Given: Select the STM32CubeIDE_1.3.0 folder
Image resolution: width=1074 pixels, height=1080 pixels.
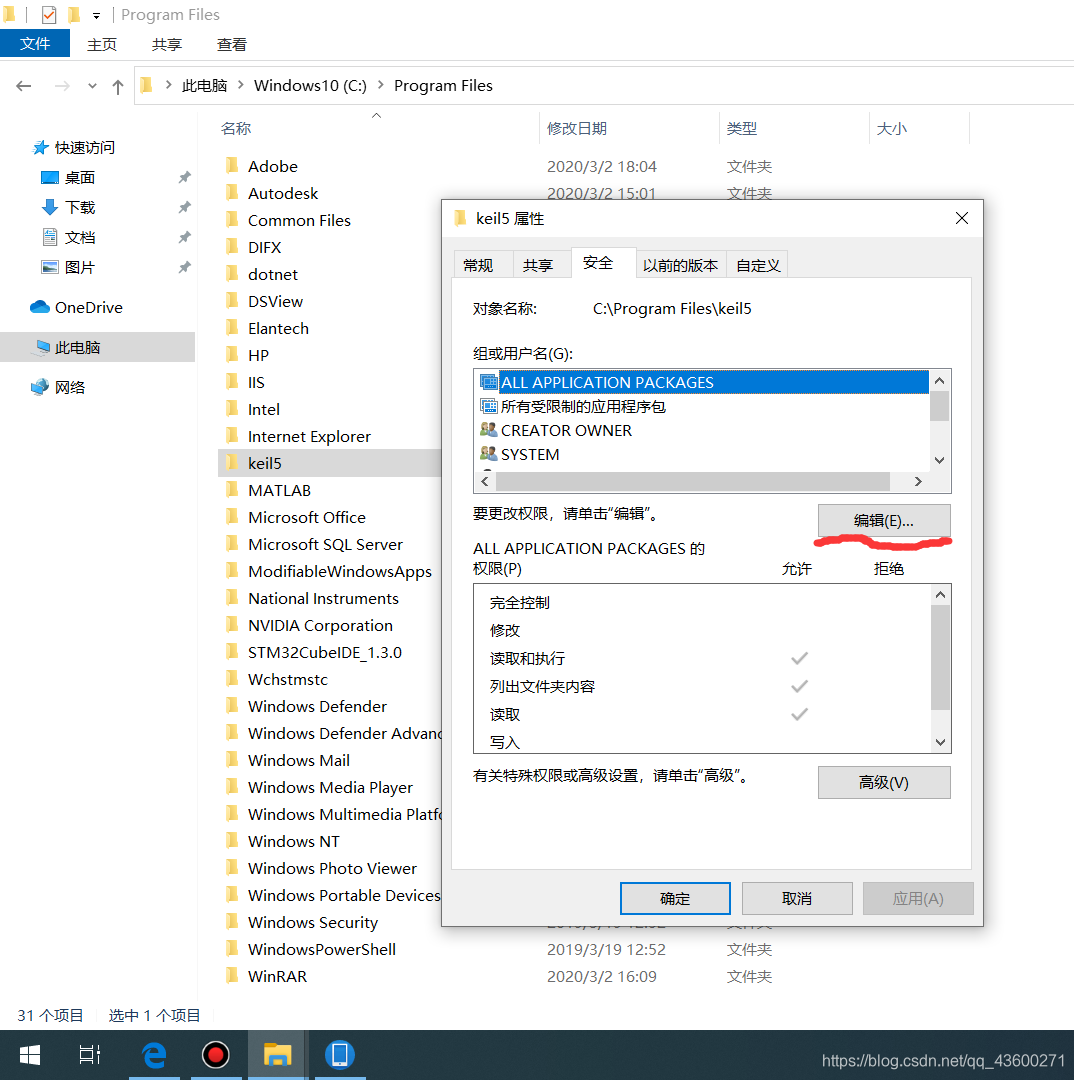Looking at the screenshot, I should (x=324, y=652).
